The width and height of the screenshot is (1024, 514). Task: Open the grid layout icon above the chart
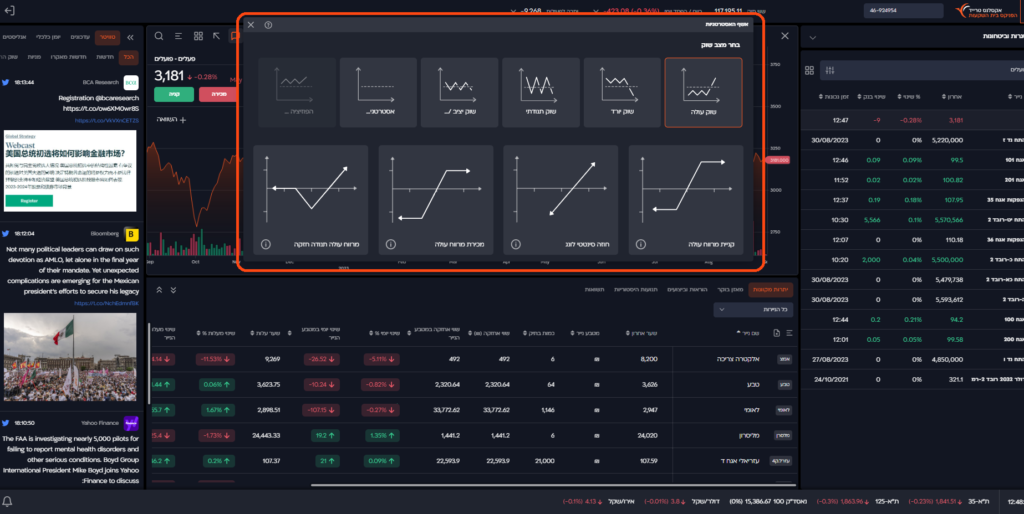(198, 36)
